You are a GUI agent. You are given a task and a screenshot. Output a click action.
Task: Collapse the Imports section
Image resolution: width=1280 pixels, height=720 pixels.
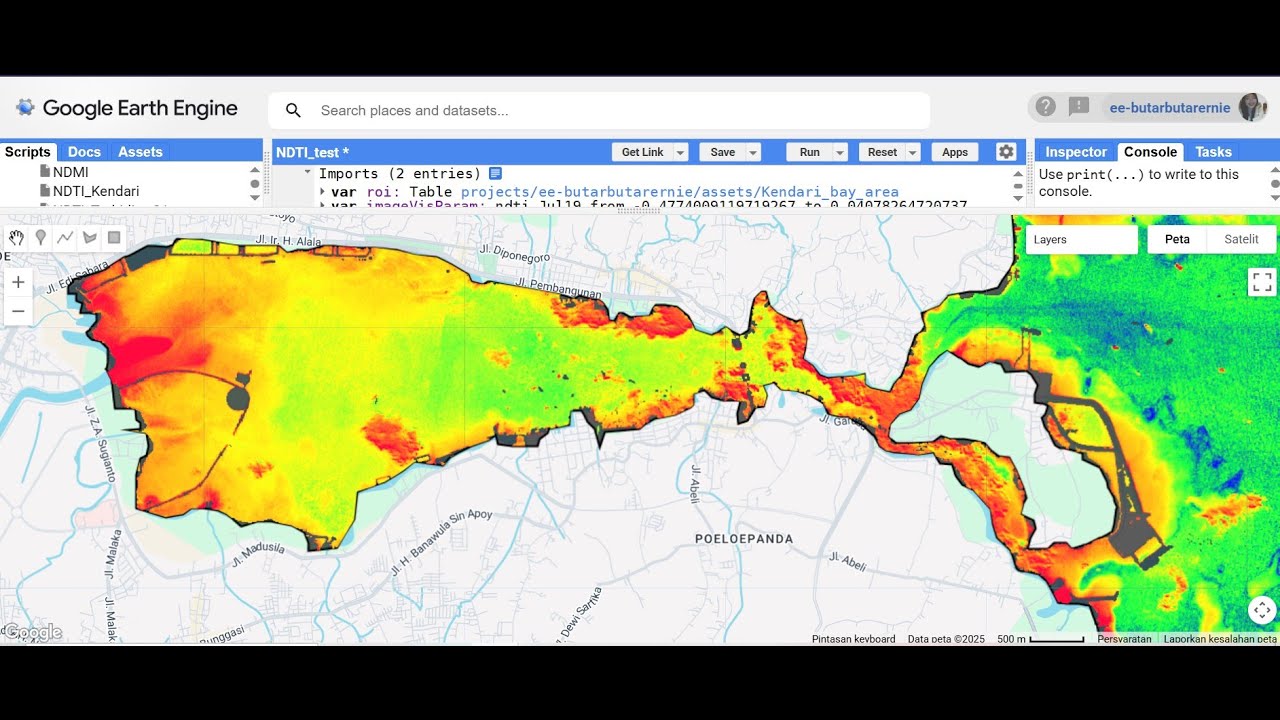[x=308, y=173]
